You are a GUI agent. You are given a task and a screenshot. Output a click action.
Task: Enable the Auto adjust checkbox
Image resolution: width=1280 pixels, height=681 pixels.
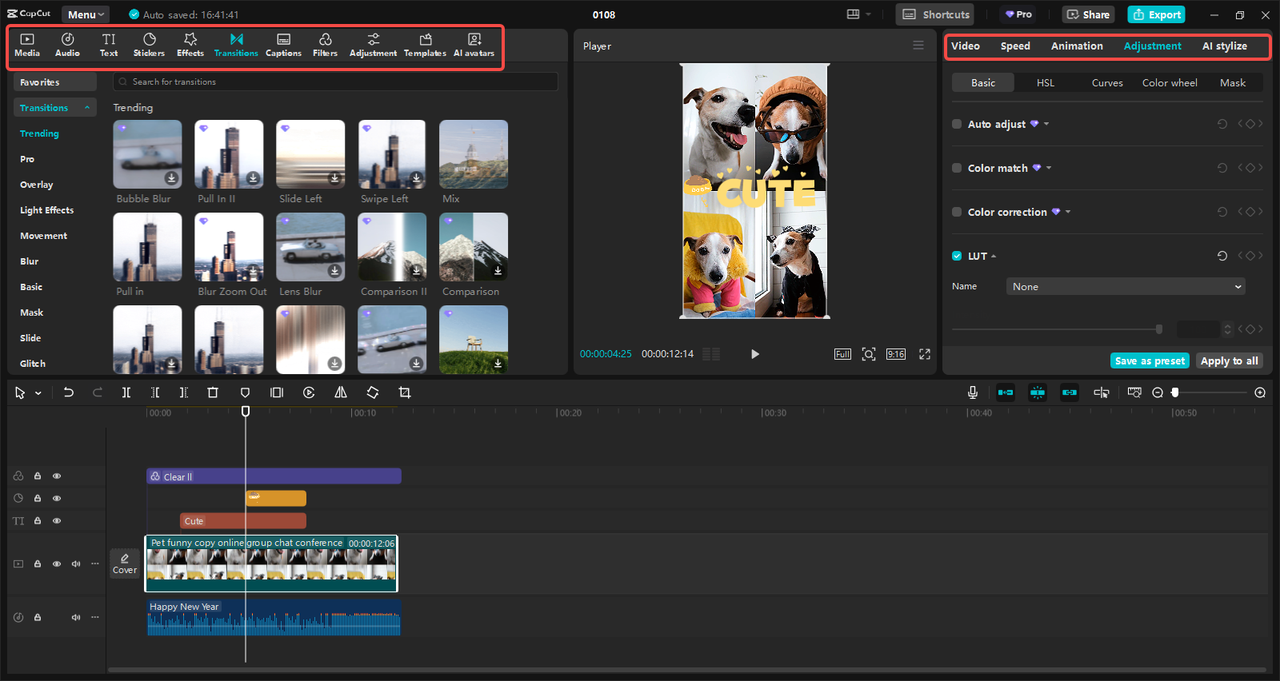click(957, 124)
